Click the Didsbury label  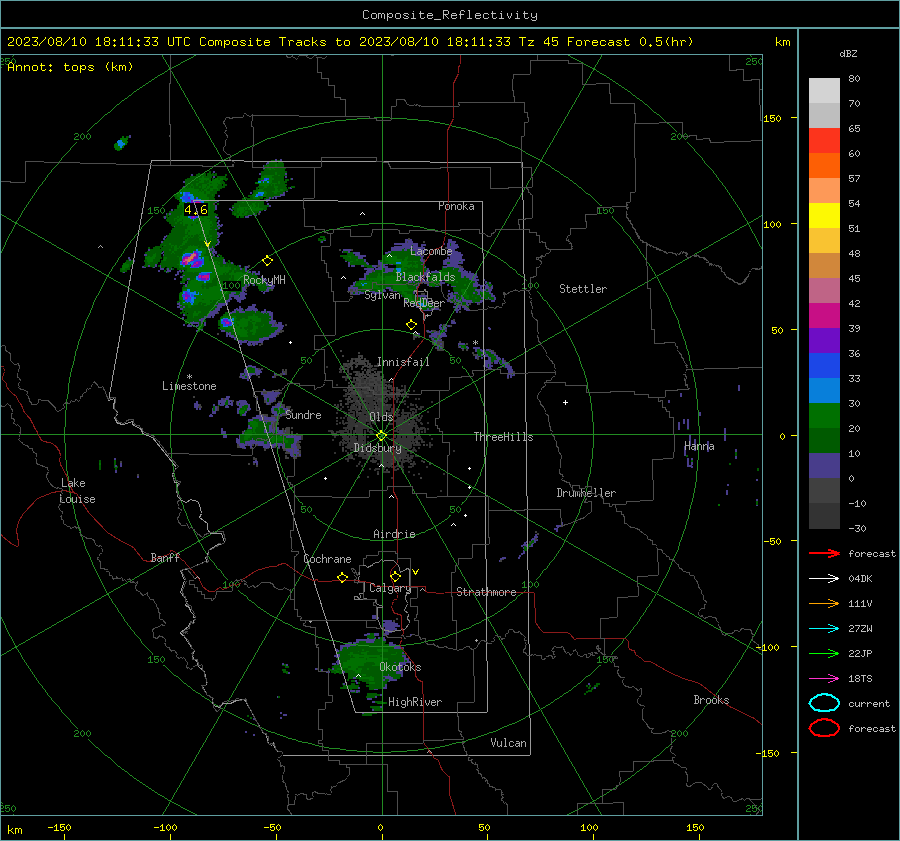pos(377,448)
